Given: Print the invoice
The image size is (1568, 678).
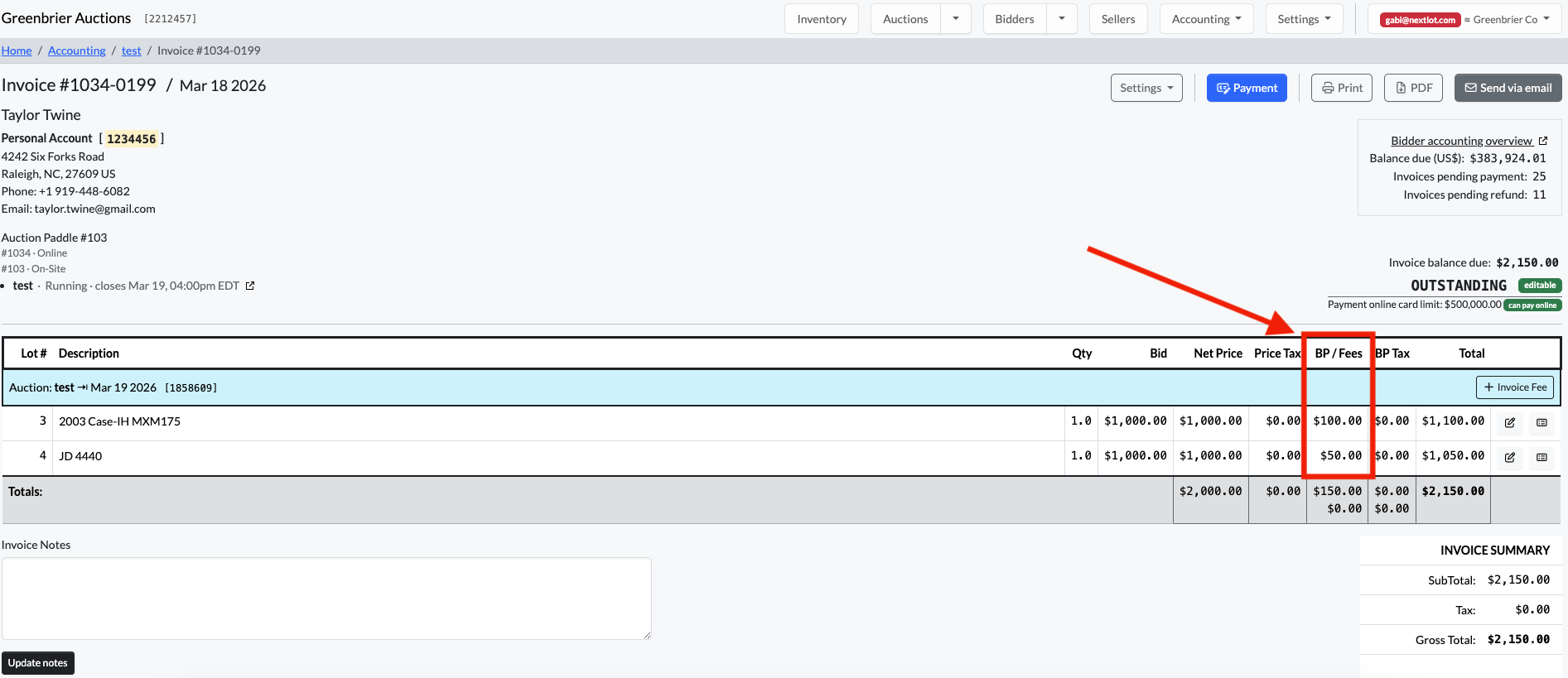Looking at the screenshot, I should coord(1342,88).
